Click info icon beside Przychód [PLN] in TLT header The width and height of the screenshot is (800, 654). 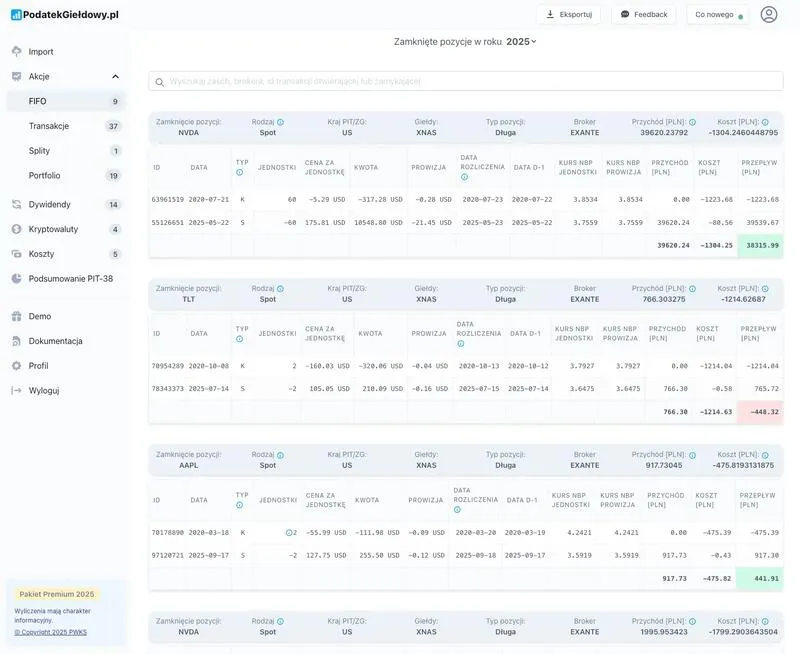pyautogui.click(x=692, y=289)
